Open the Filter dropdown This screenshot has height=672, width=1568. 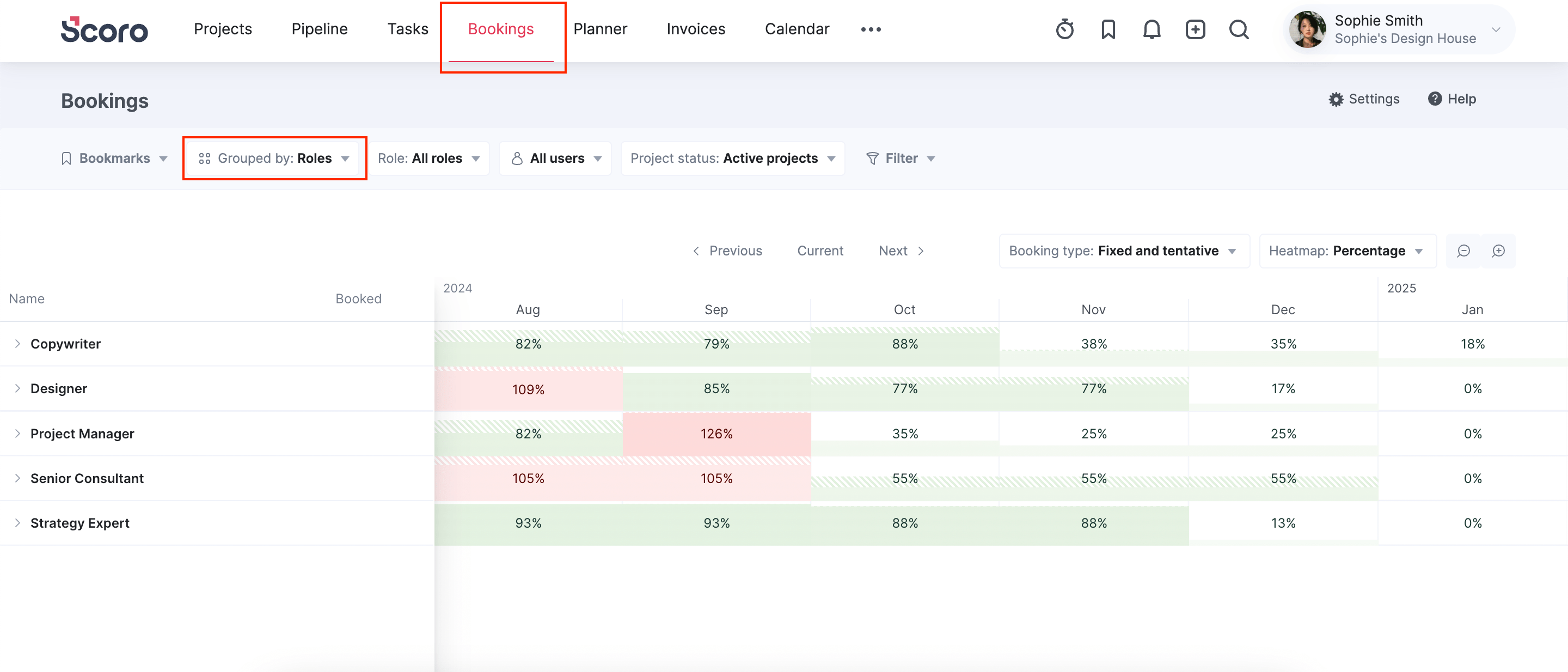pyautogui.click(x=901, y=158)
